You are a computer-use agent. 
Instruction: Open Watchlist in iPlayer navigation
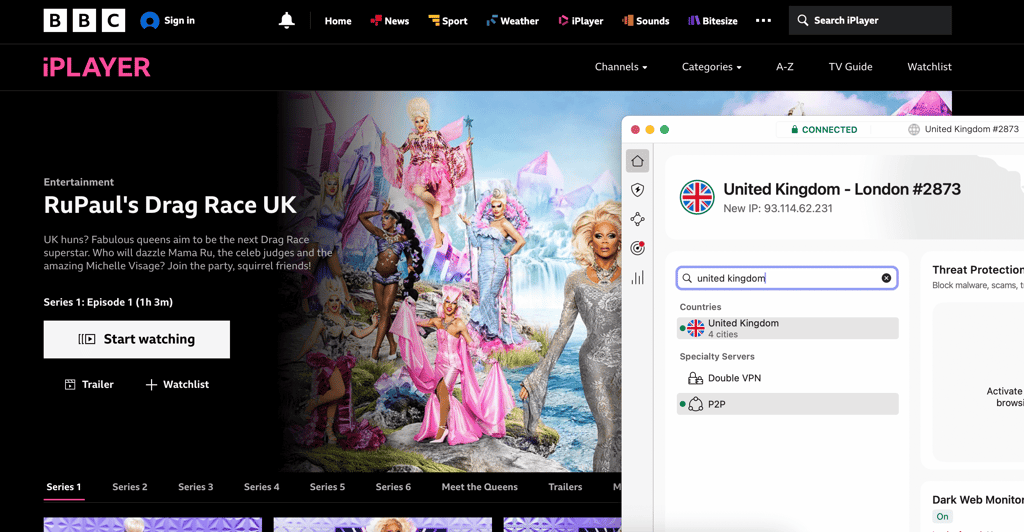click(929, 67)
